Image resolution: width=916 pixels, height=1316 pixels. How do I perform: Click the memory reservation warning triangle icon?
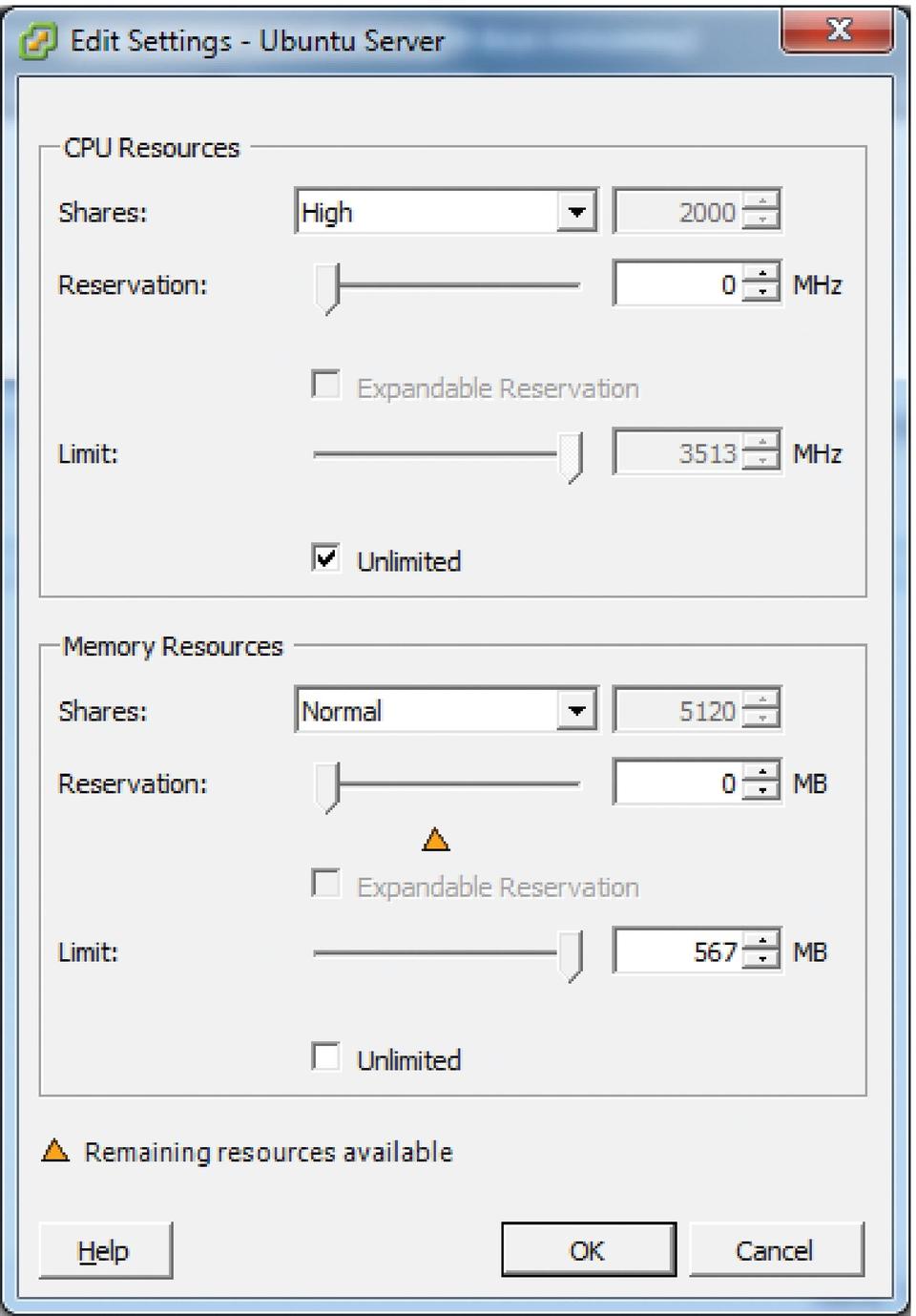click(x=435, y=840)
